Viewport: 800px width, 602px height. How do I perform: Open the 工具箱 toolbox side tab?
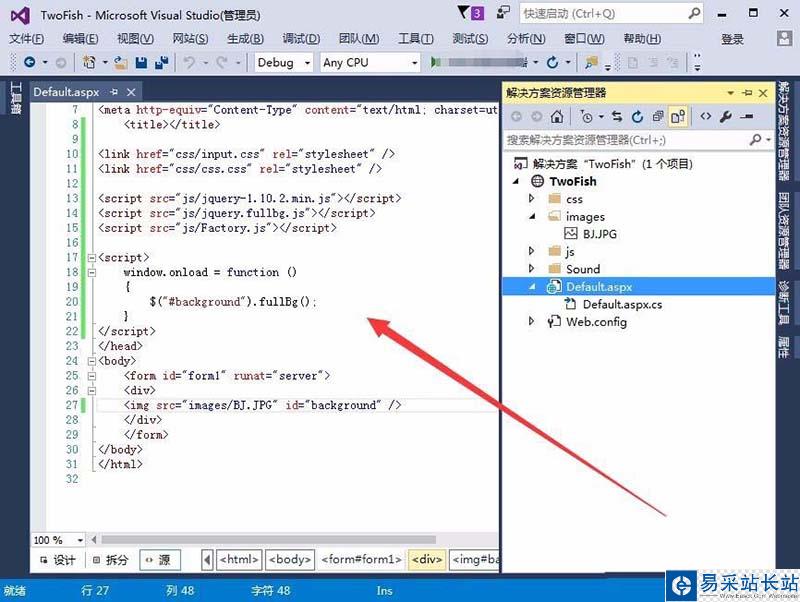(x=15, y=97)
